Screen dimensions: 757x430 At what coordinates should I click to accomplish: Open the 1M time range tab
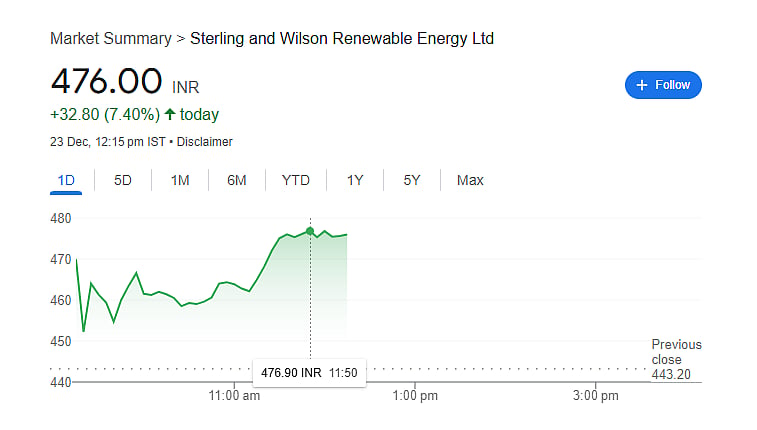(180, 180)
